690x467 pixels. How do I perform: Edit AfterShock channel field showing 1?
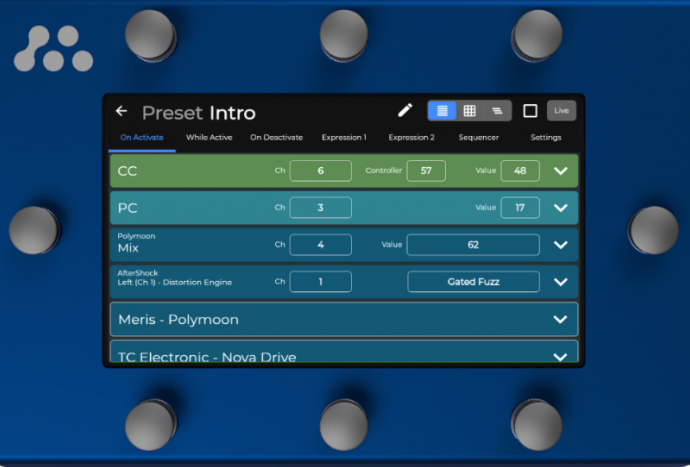click(x=320, y=282)
